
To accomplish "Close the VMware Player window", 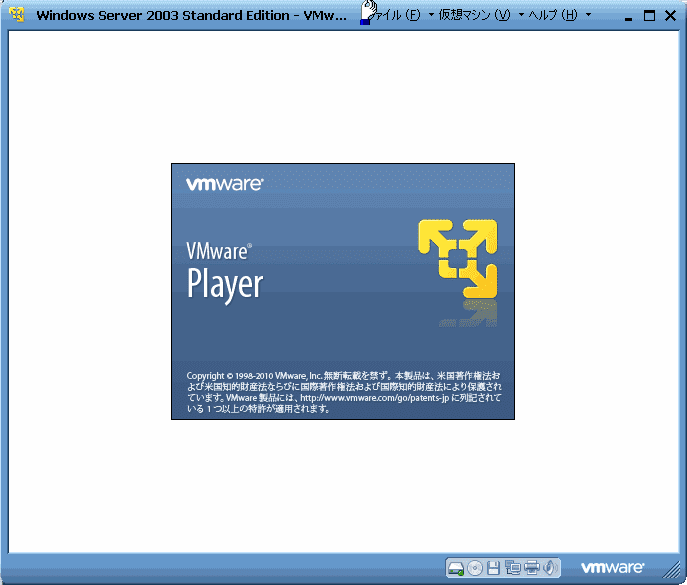I will 670,16.
